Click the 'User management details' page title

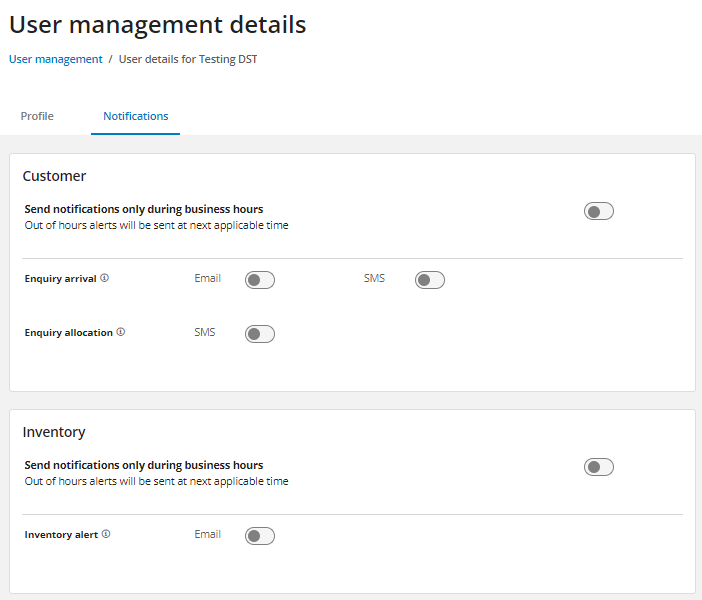pyautogui.click(x=158, y=24)
